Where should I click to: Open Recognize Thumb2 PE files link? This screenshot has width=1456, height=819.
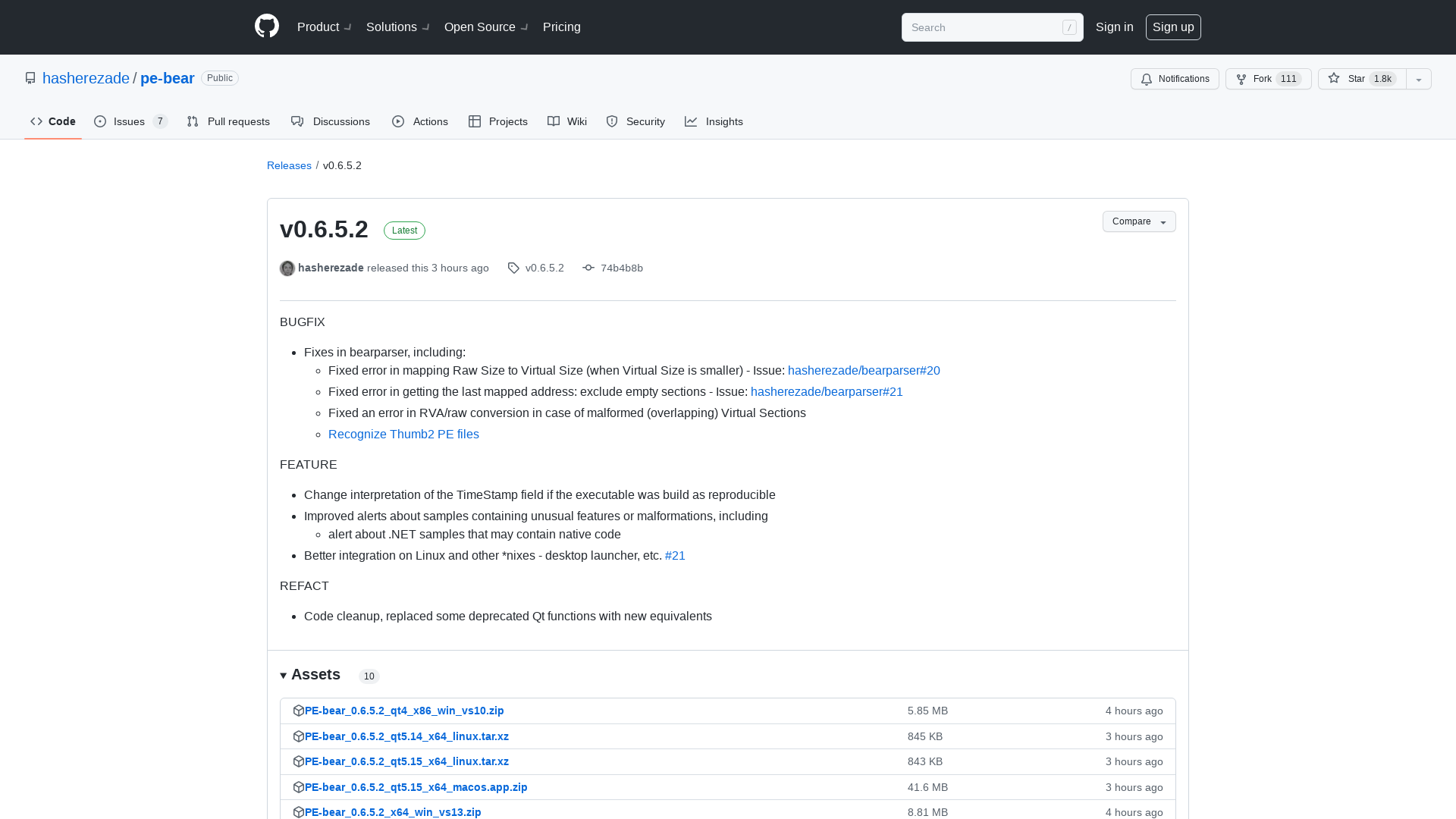click(x=403, y=434)
